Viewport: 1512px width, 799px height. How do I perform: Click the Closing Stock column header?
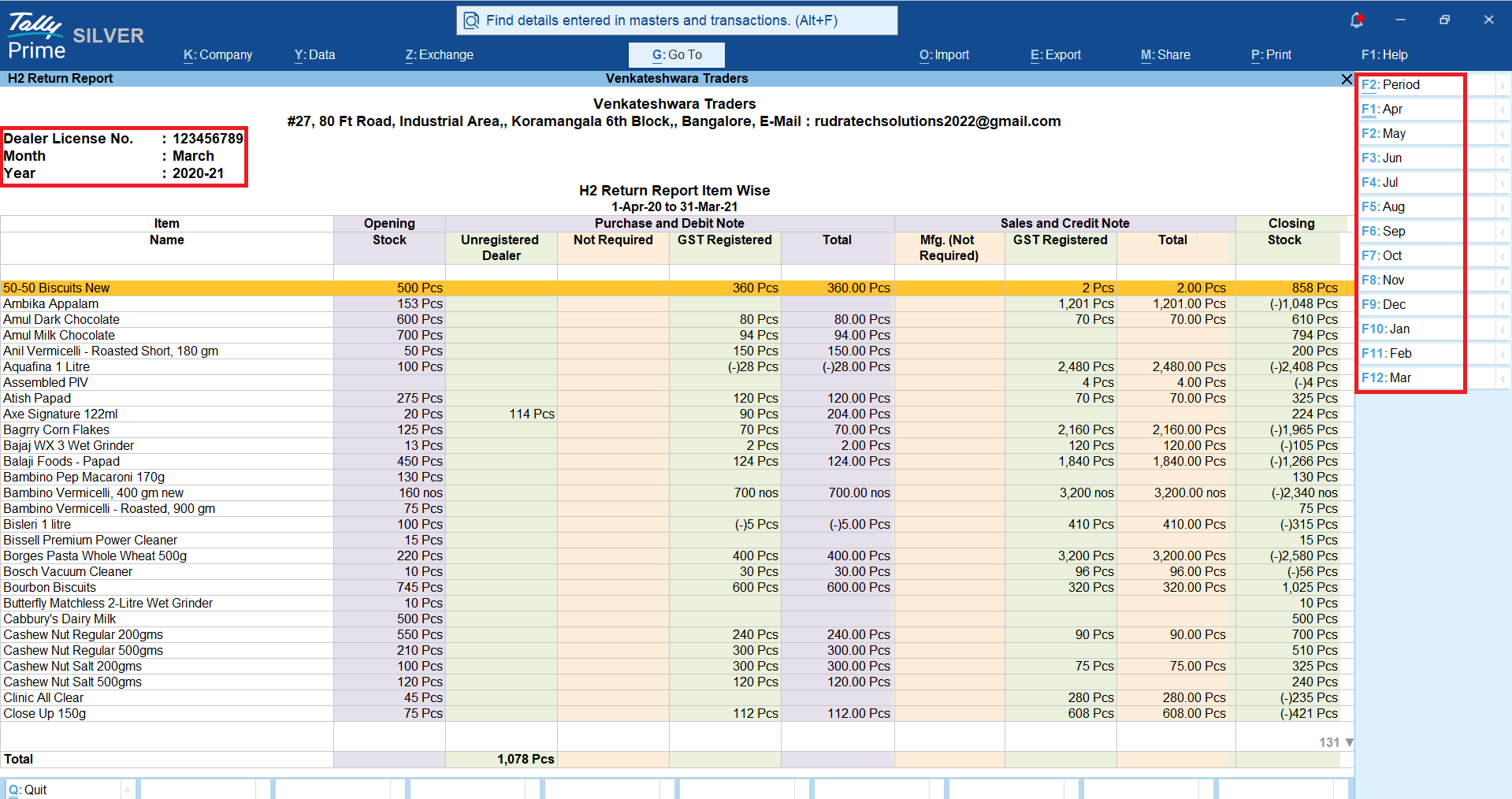coord(1291,232)
